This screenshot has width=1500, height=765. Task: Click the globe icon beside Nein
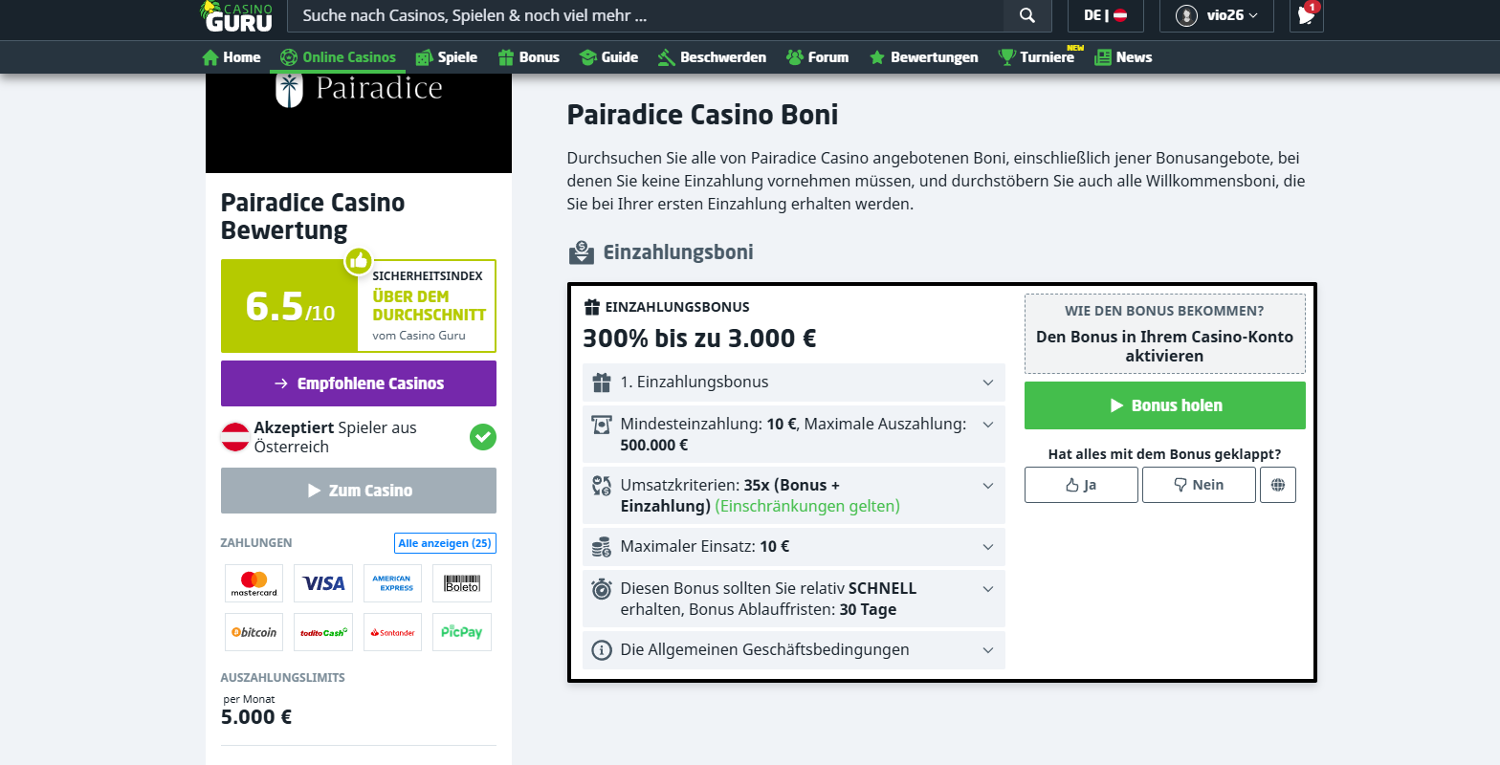[1278, 485]
